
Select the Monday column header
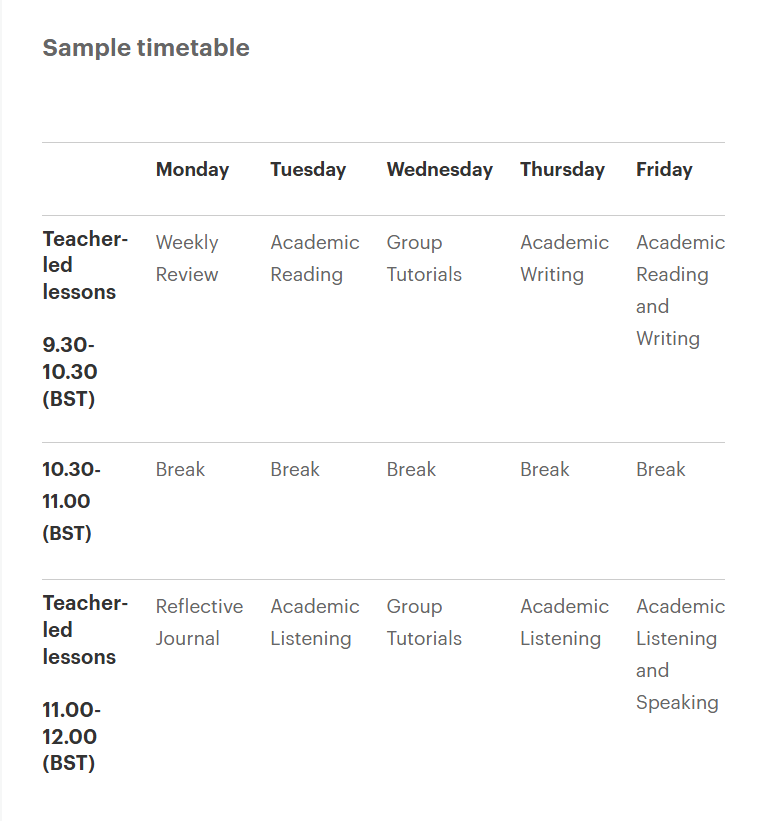tap(192, 170)
